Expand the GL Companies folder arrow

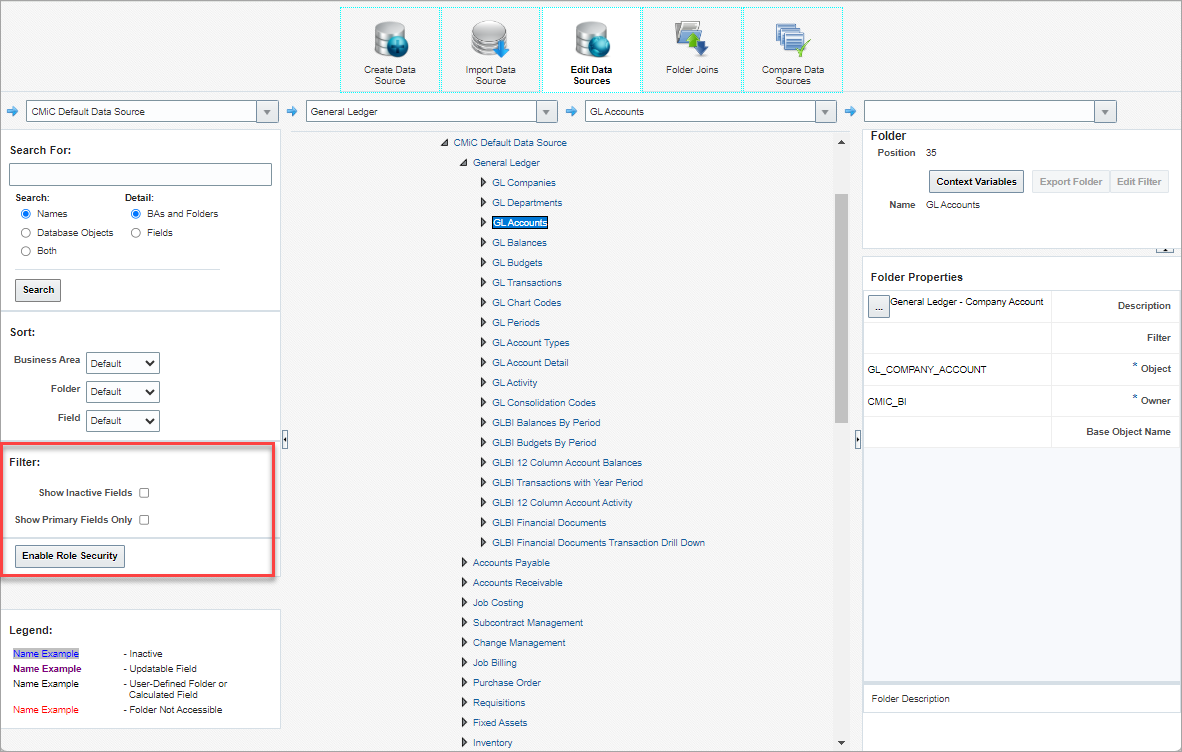click(483, 182)
